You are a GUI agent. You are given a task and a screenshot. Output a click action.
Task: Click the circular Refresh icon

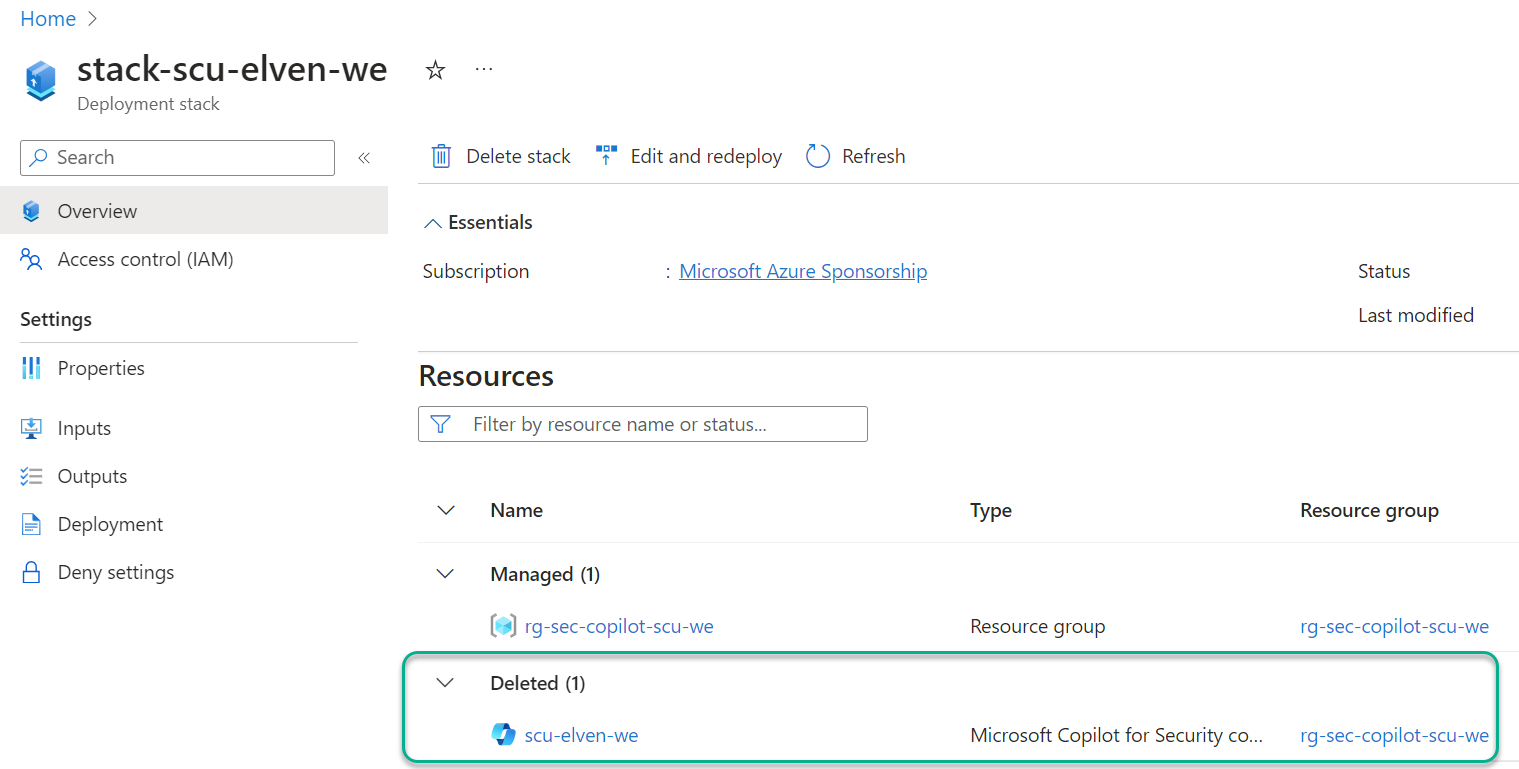coord(818,156)
